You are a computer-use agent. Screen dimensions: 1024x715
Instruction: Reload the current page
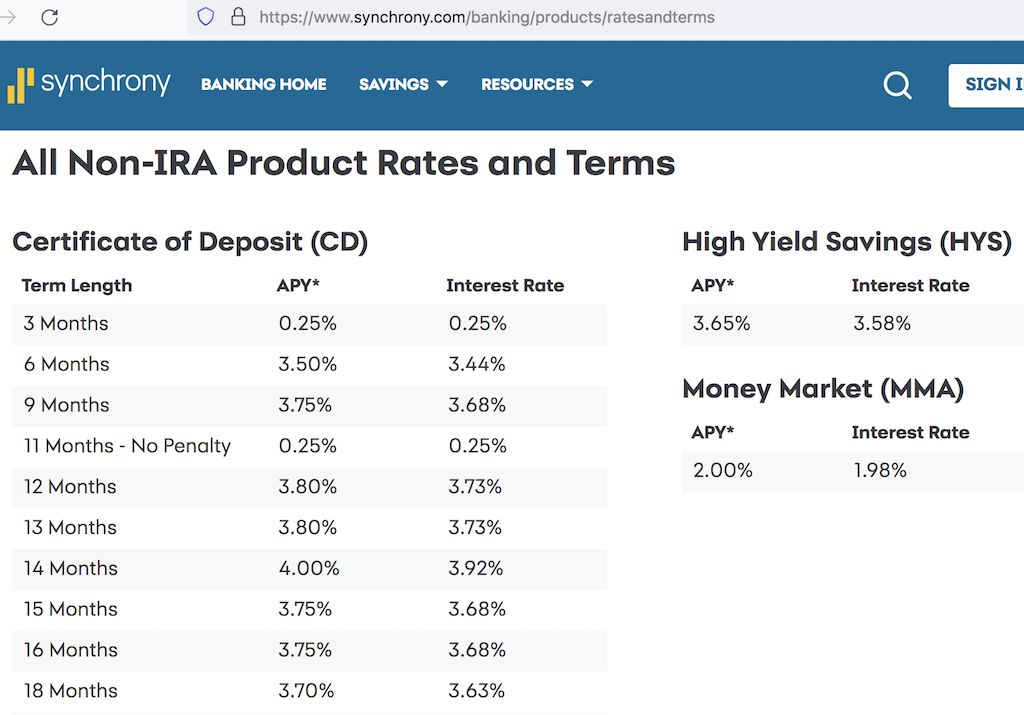[49, 16]
